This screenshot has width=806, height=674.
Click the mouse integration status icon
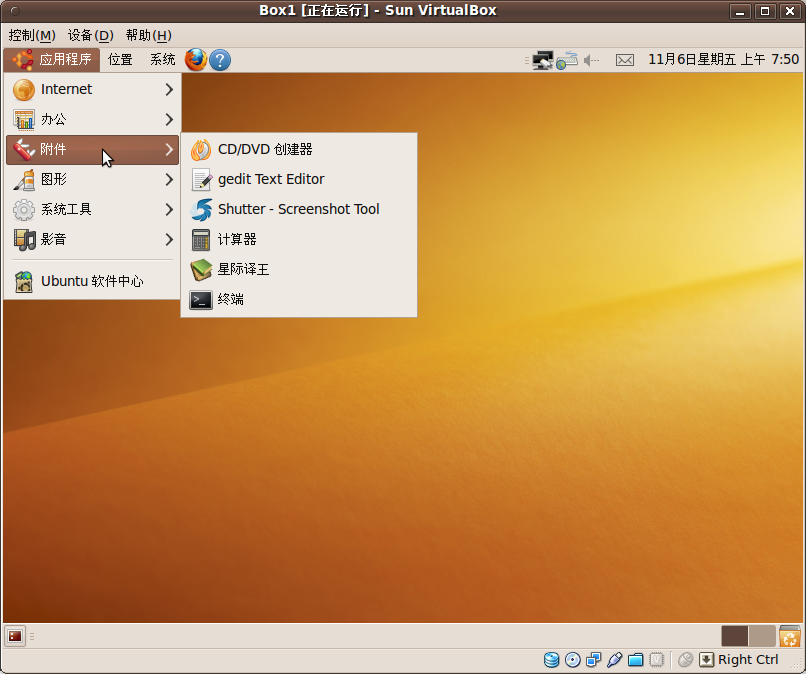(685, 660)
